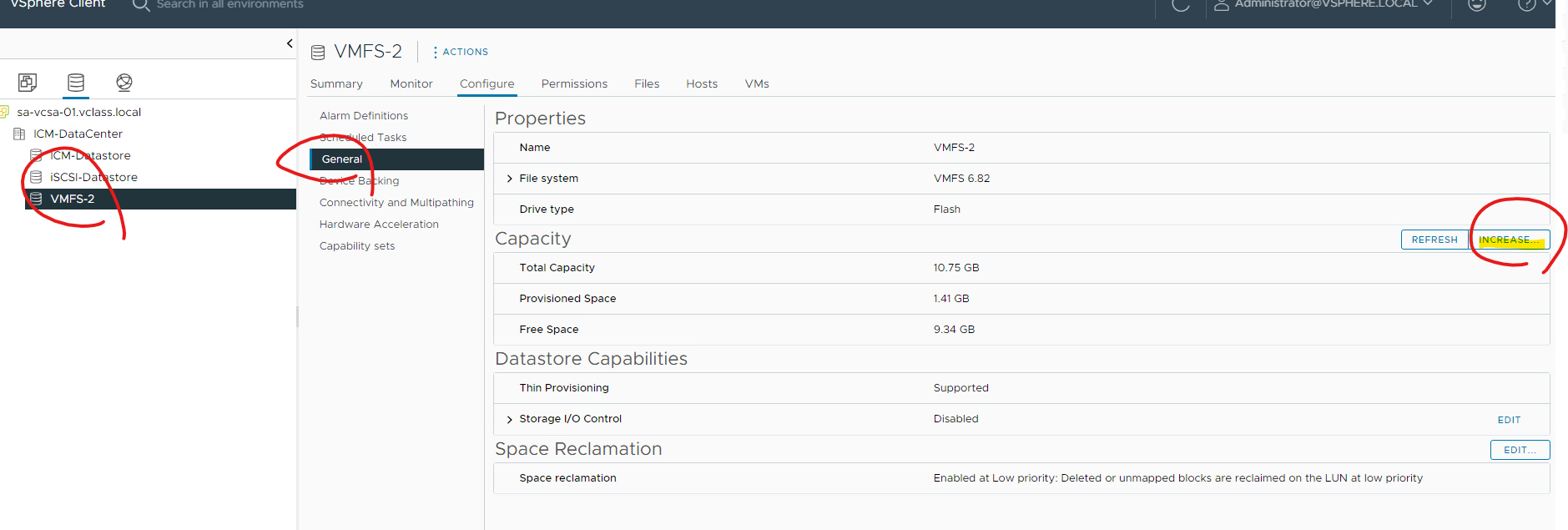Click the Refresh capacity button
Viewport: 1568px width, 530px height.
1434,240
